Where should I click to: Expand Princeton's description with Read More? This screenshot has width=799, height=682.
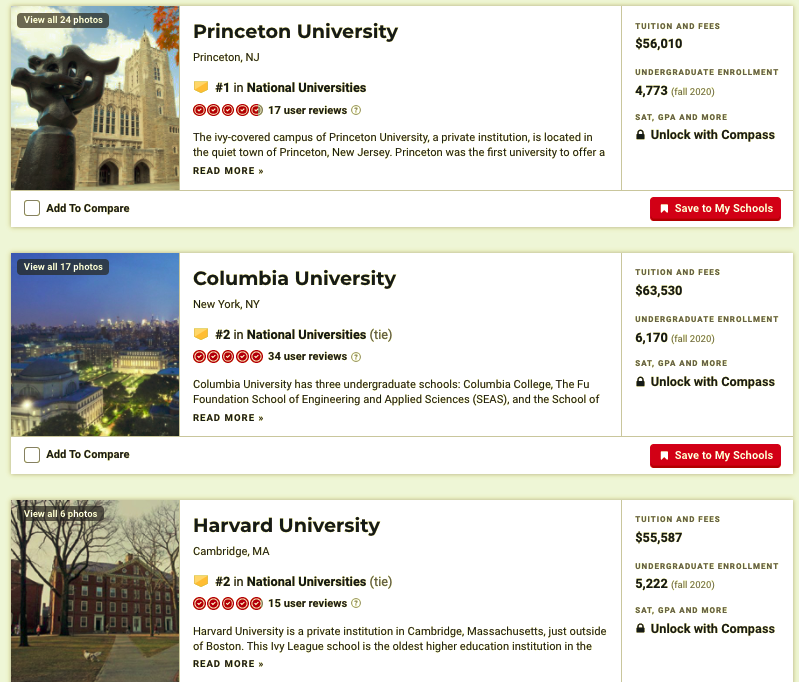click(228, 171)
